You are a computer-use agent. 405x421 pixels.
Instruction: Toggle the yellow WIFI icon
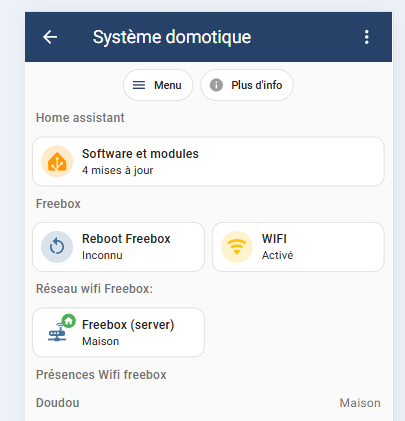click(237, 247)
